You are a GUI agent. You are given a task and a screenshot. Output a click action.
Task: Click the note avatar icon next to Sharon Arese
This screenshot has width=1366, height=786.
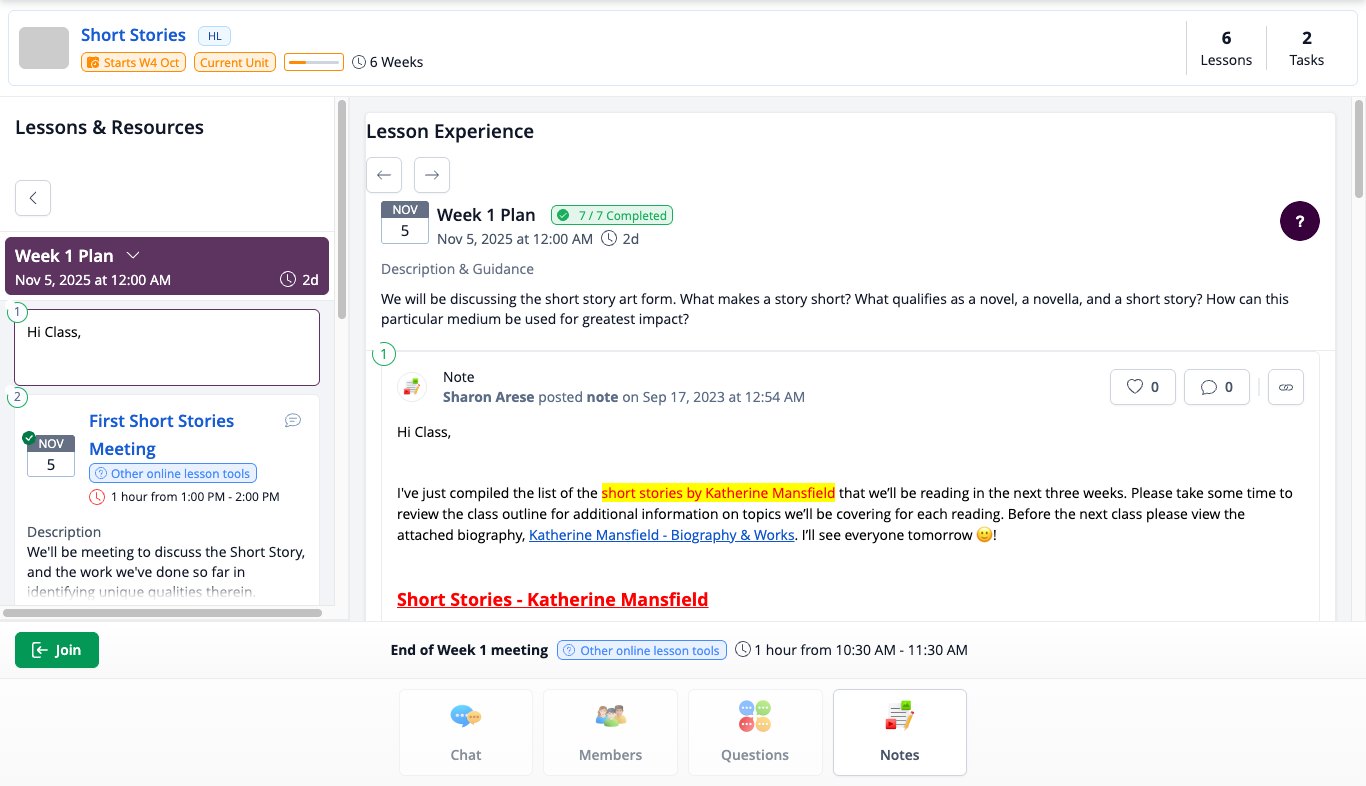(412, 387)
